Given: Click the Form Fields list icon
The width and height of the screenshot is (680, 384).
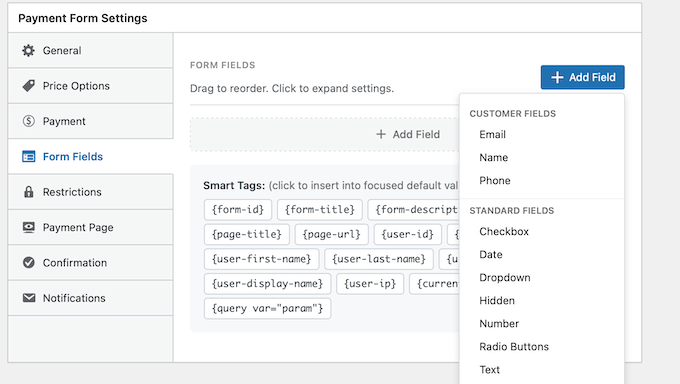Looking at the screenshot, I should pos(29,157).
